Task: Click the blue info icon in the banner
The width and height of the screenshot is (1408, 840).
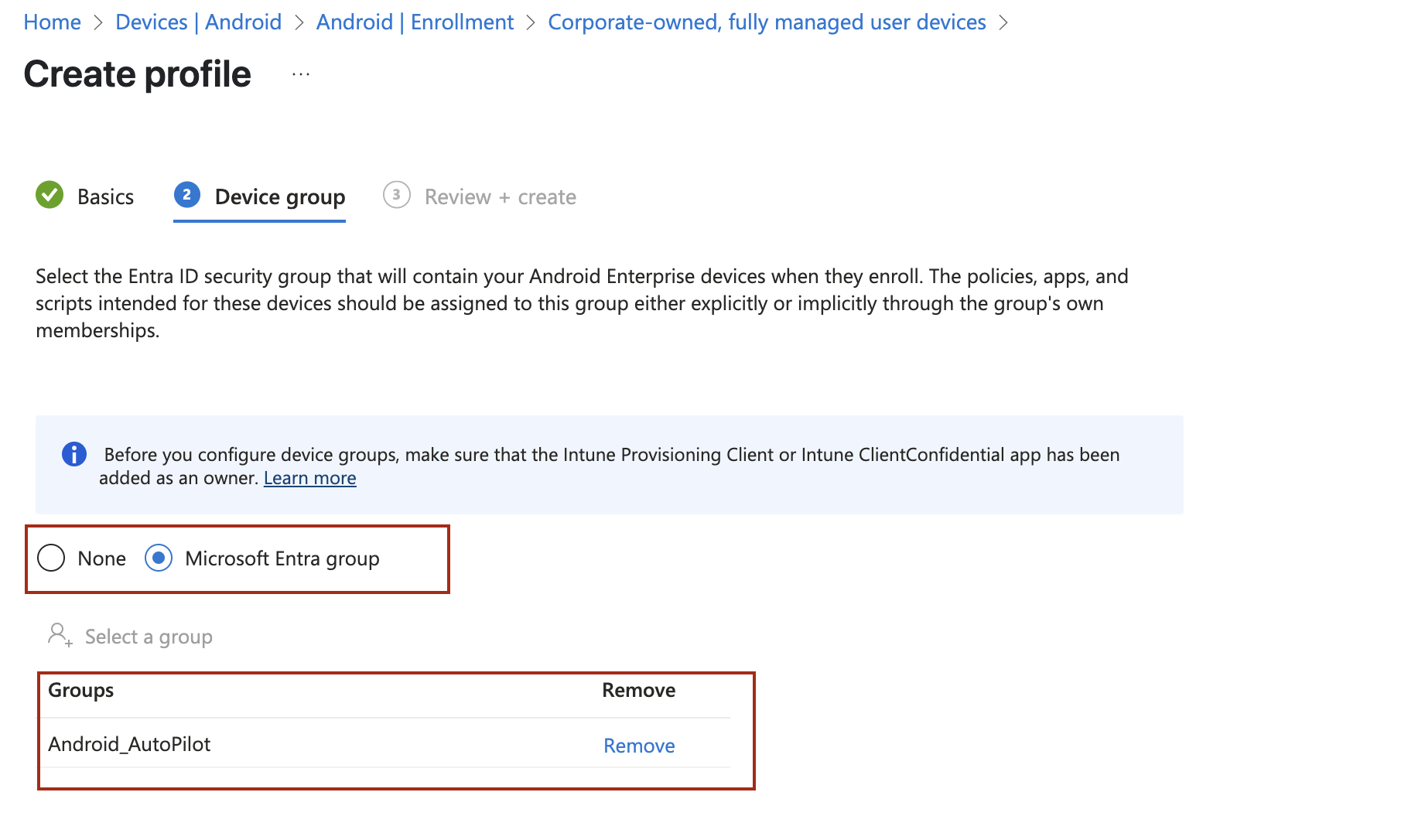Action: click(x=74, y=454)
